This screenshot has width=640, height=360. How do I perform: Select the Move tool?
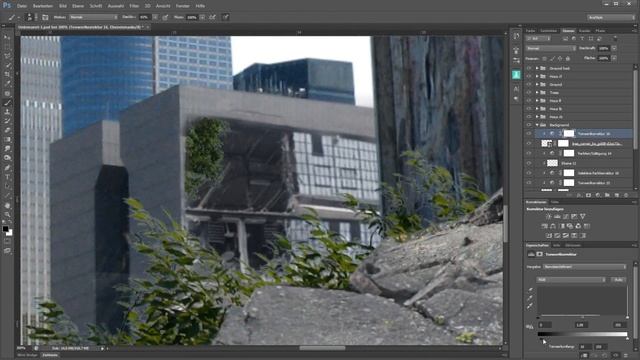(7, 37)
